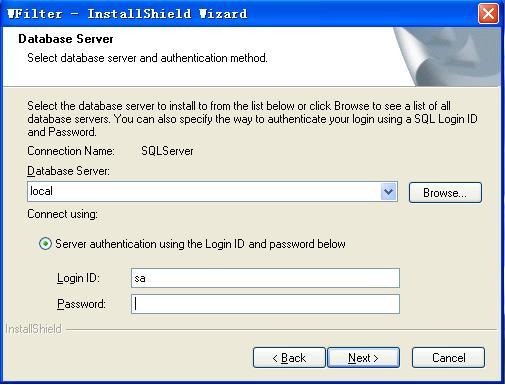Click the 'Password:' label
The height and width of the screenshot is (385, 505).
click(x=81, y=304)
